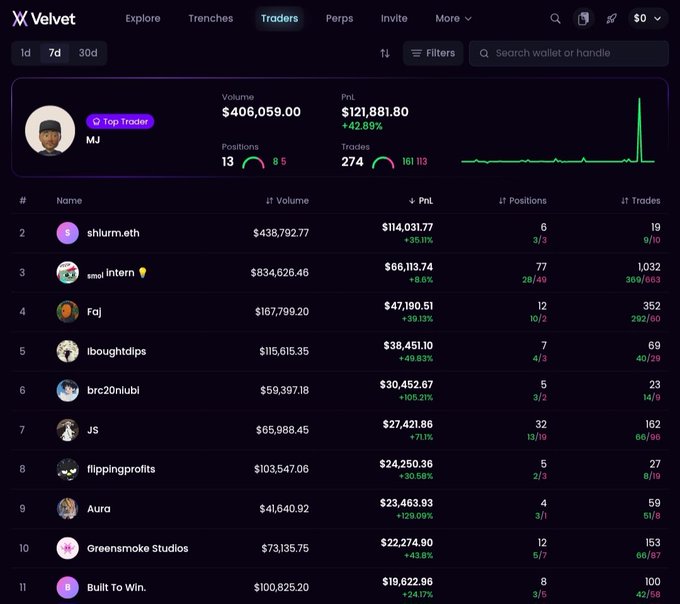
Task: Sort table by Positions column
Action: 523,201
